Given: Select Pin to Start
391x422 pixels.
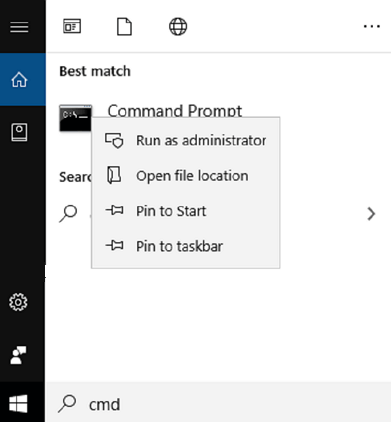Looking at the screenshot, I should [186, 211].
